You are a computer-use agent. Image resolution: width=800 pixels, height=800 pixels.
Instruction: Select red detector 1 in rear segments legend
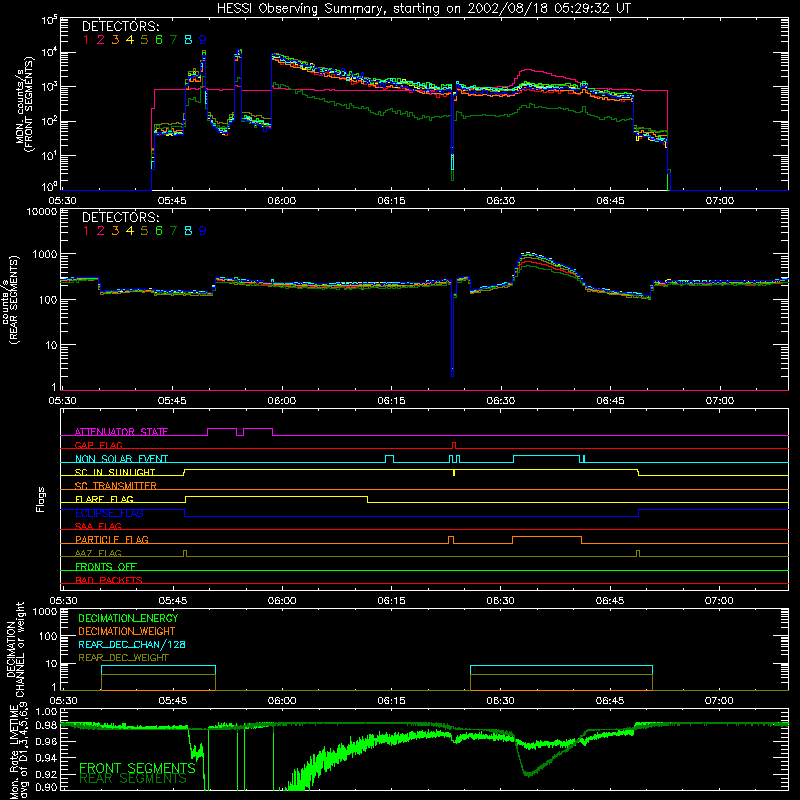coord(86,231)
